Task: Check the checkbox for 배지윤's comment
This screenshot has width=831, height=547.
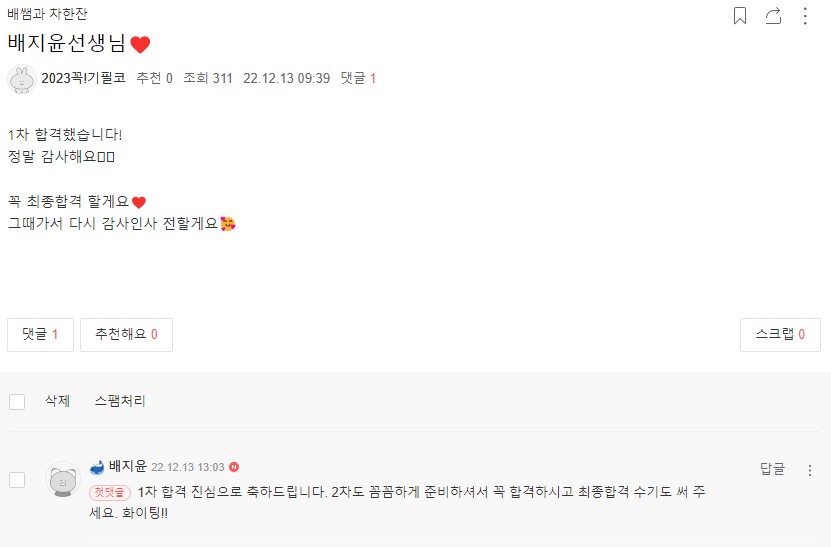Action: click(x=17, y=480)
